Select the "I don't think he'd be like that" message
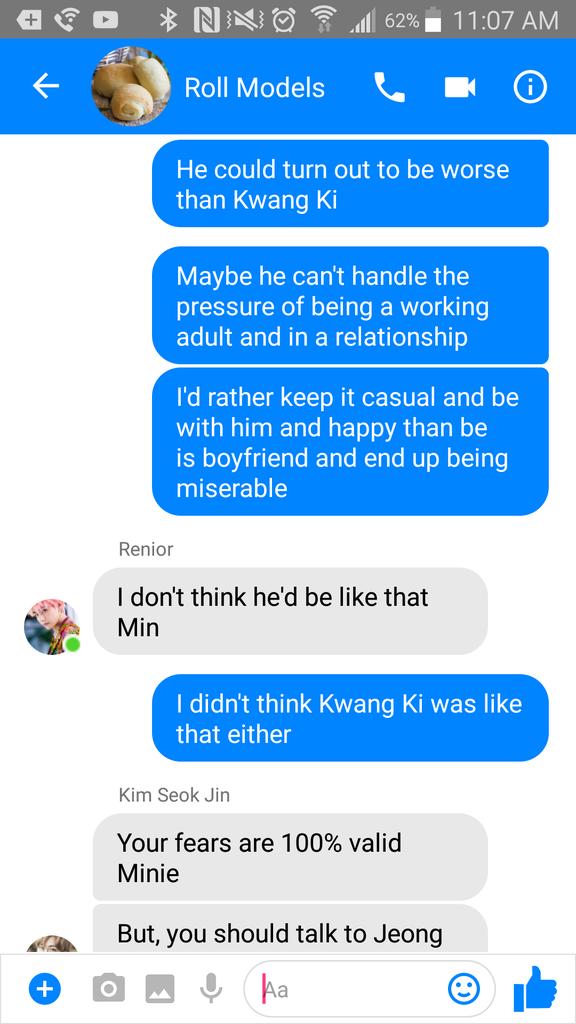Screen dimensions: 576x1024 pyautogui.click(x=290, y=611)
